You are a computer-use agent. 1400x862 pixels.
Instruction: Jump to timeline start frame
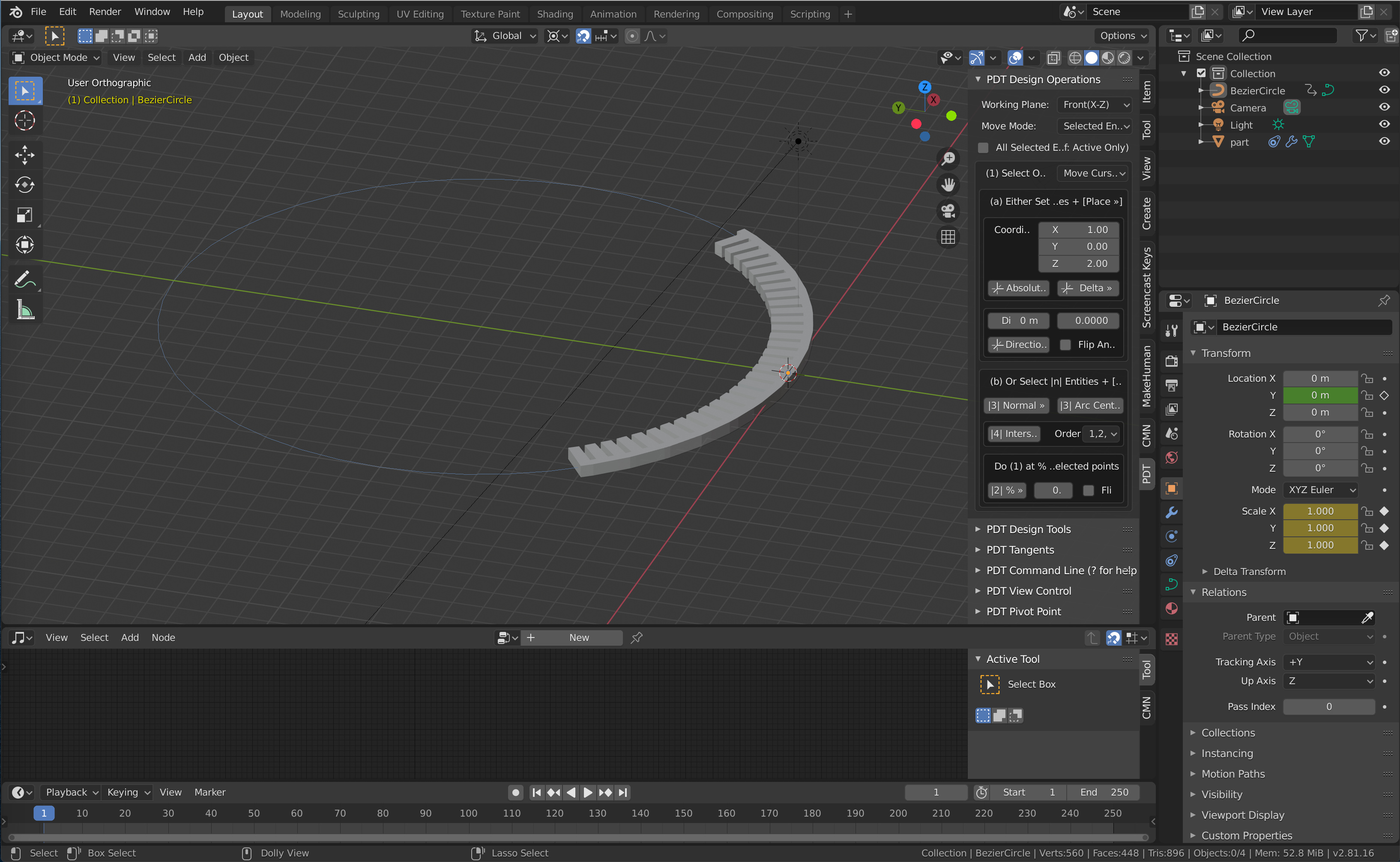[536, 792]
